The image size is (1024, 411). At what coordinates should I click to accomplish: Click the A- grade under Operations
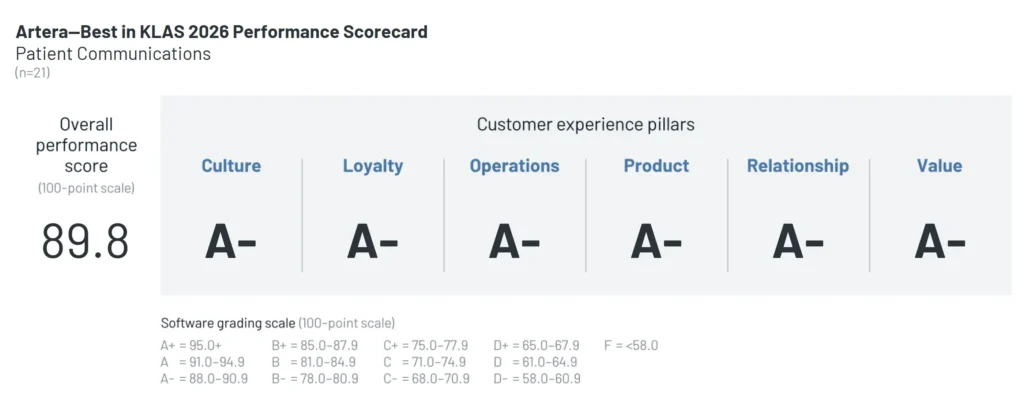[x=514, y=242]
